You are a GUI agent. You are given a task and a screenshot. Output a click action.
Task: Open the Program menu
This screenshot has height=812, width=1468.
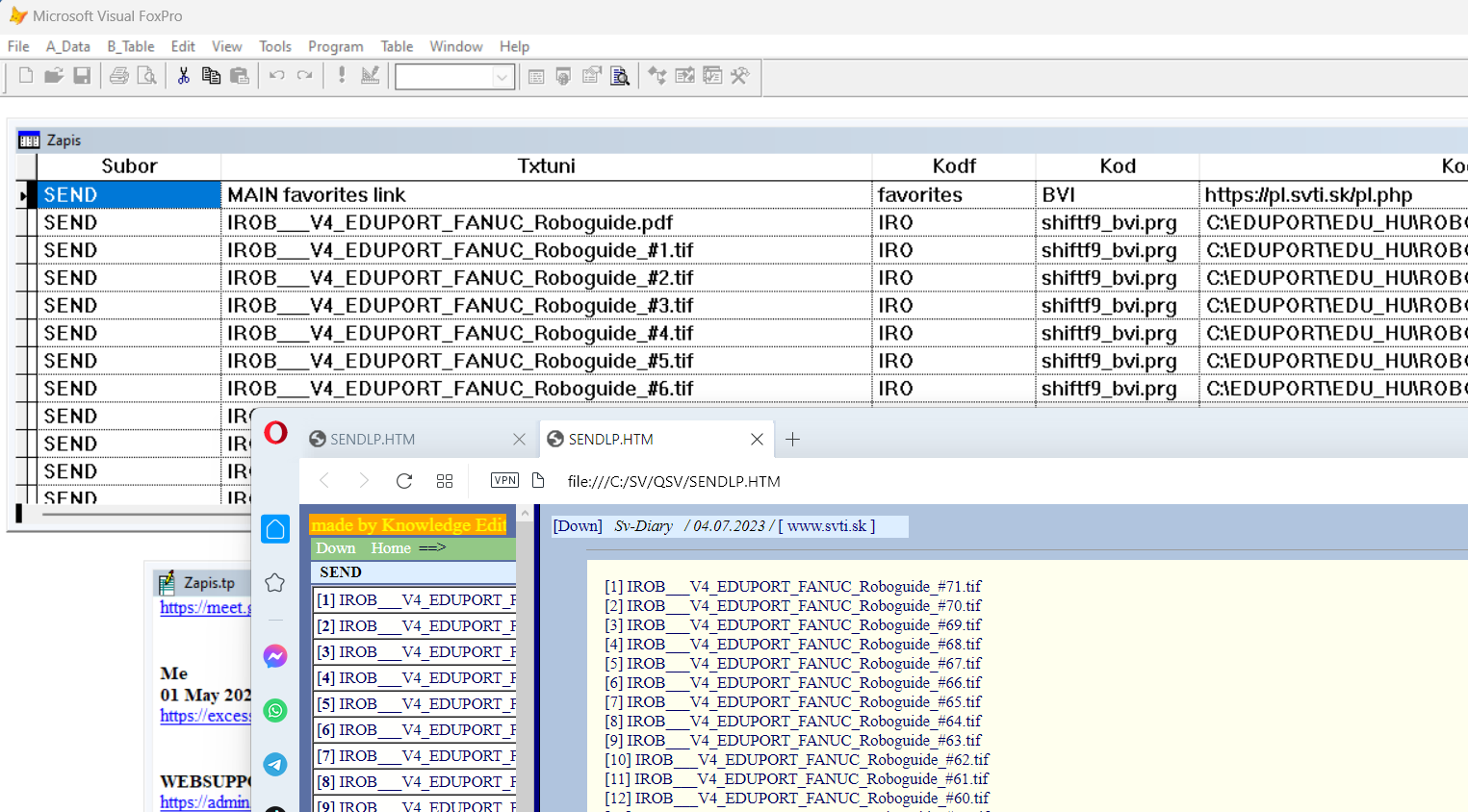(x=335, y=46)
